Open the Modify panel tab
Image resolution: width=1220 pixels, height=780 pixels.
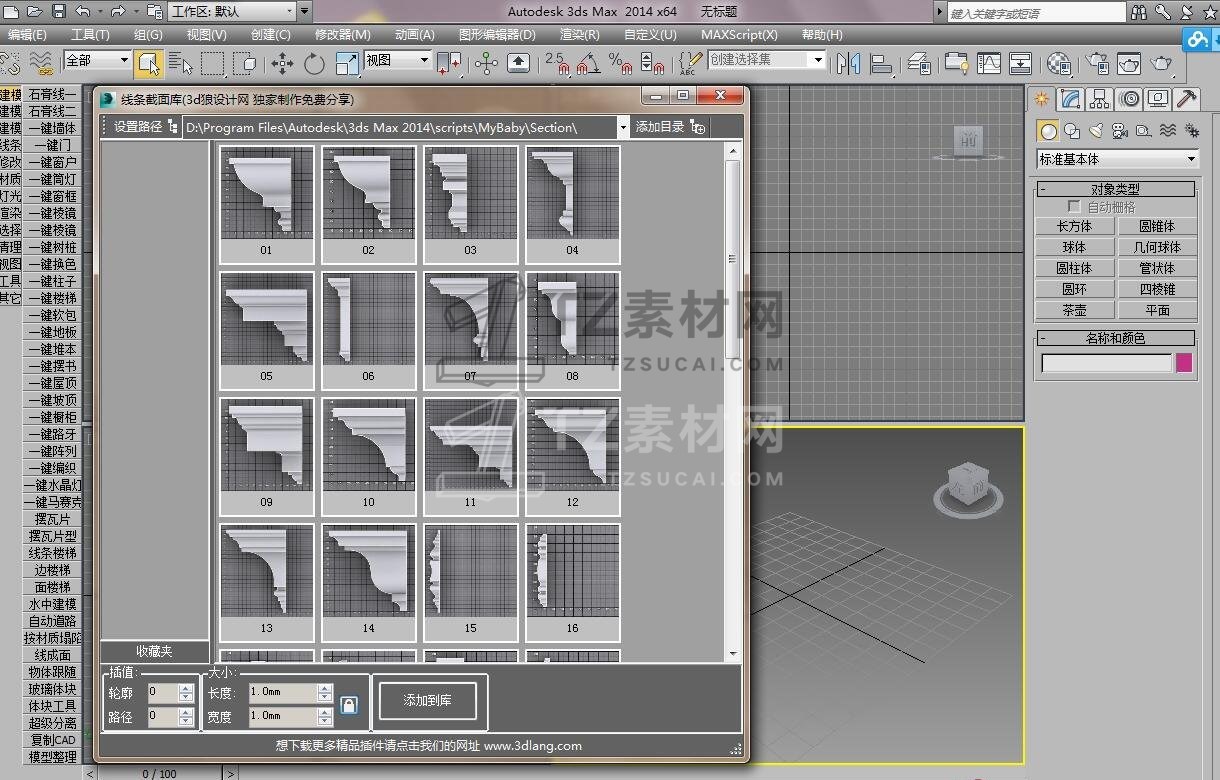[x=1071, y=99]
